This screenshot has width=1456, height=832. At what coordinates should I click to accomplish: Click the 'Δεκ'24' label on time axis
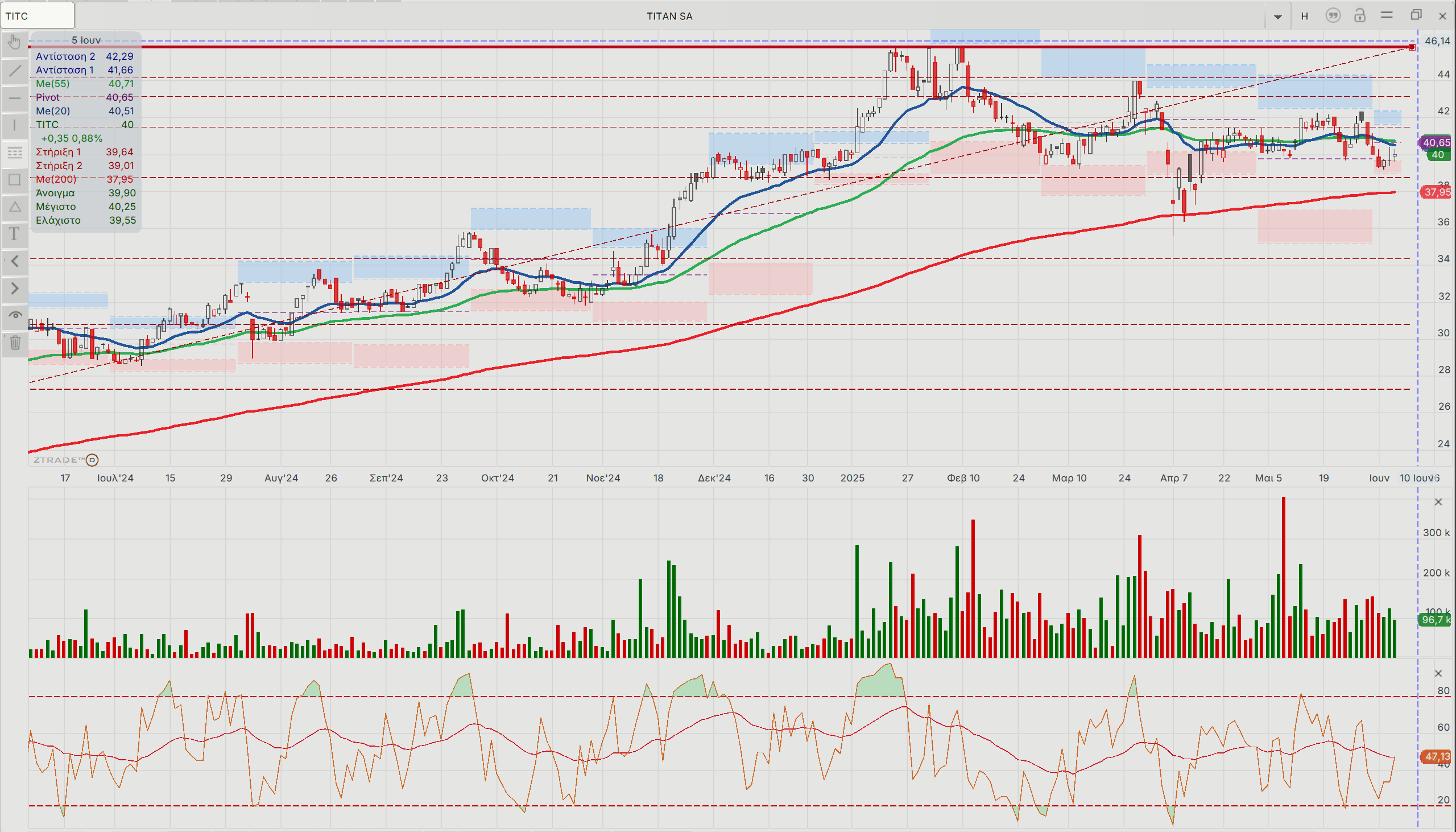tap(714, 478)
